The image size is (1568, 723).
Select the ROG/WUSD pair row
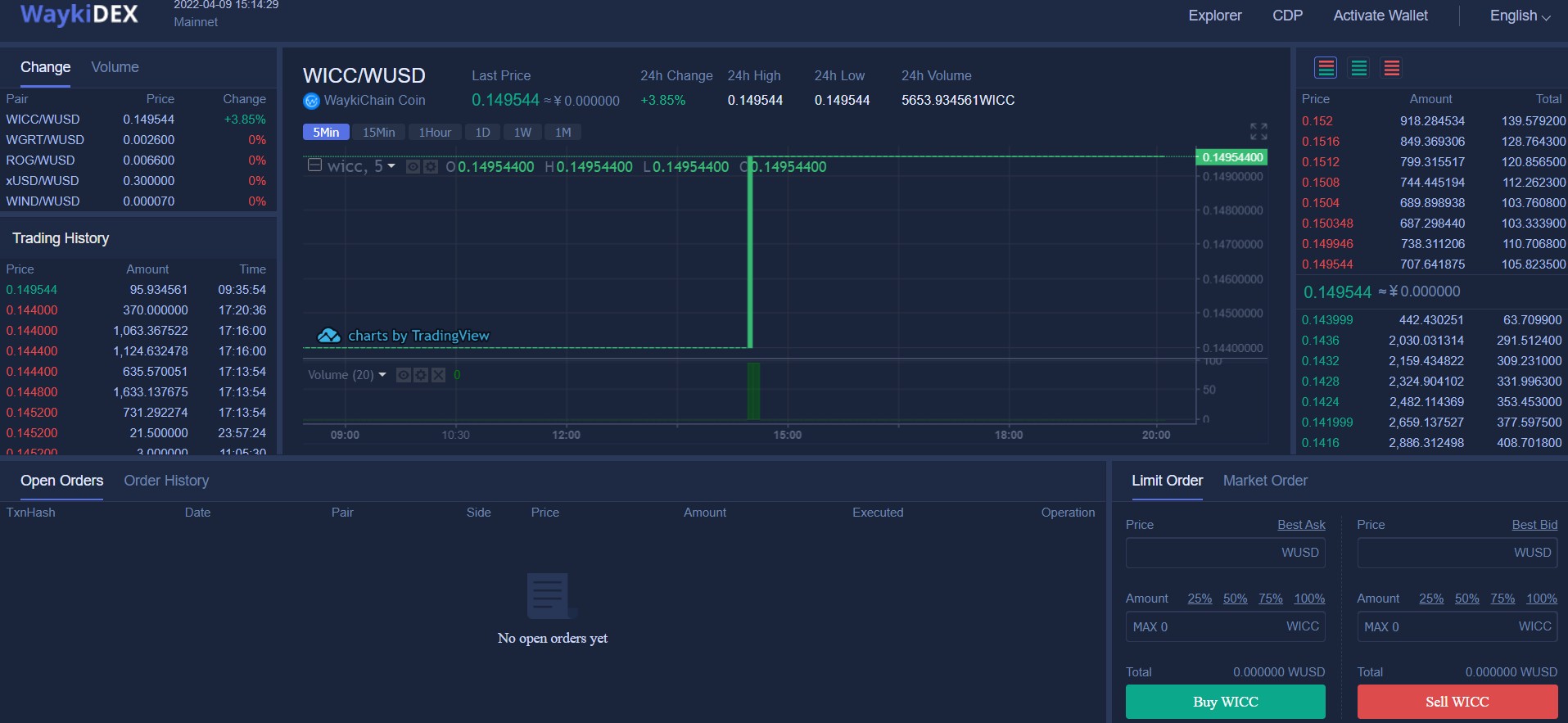coord(137,160)
